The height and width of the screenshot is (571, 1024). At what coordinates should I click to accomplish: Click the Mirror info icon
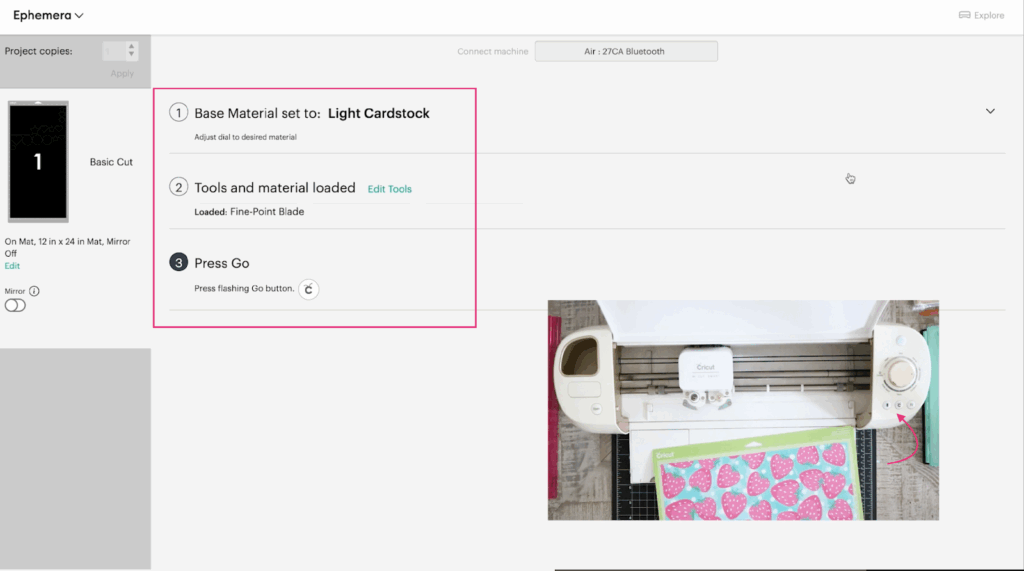(34, 291)
